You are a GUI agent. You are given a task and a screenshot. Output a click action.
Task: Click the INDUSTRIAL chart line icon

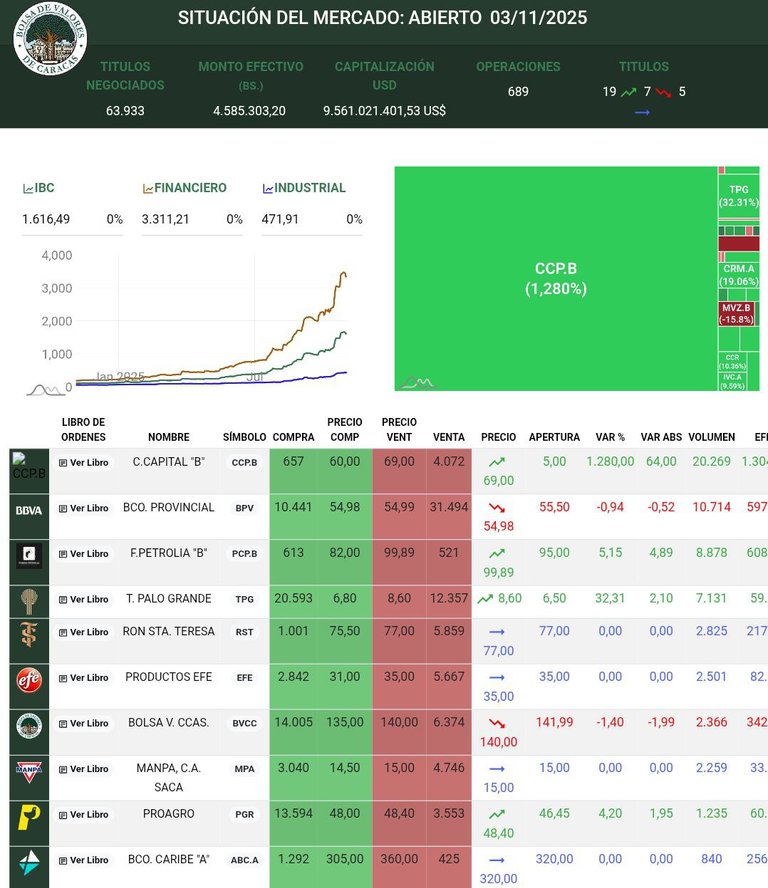pyautogui.click(x=268, y=189)
